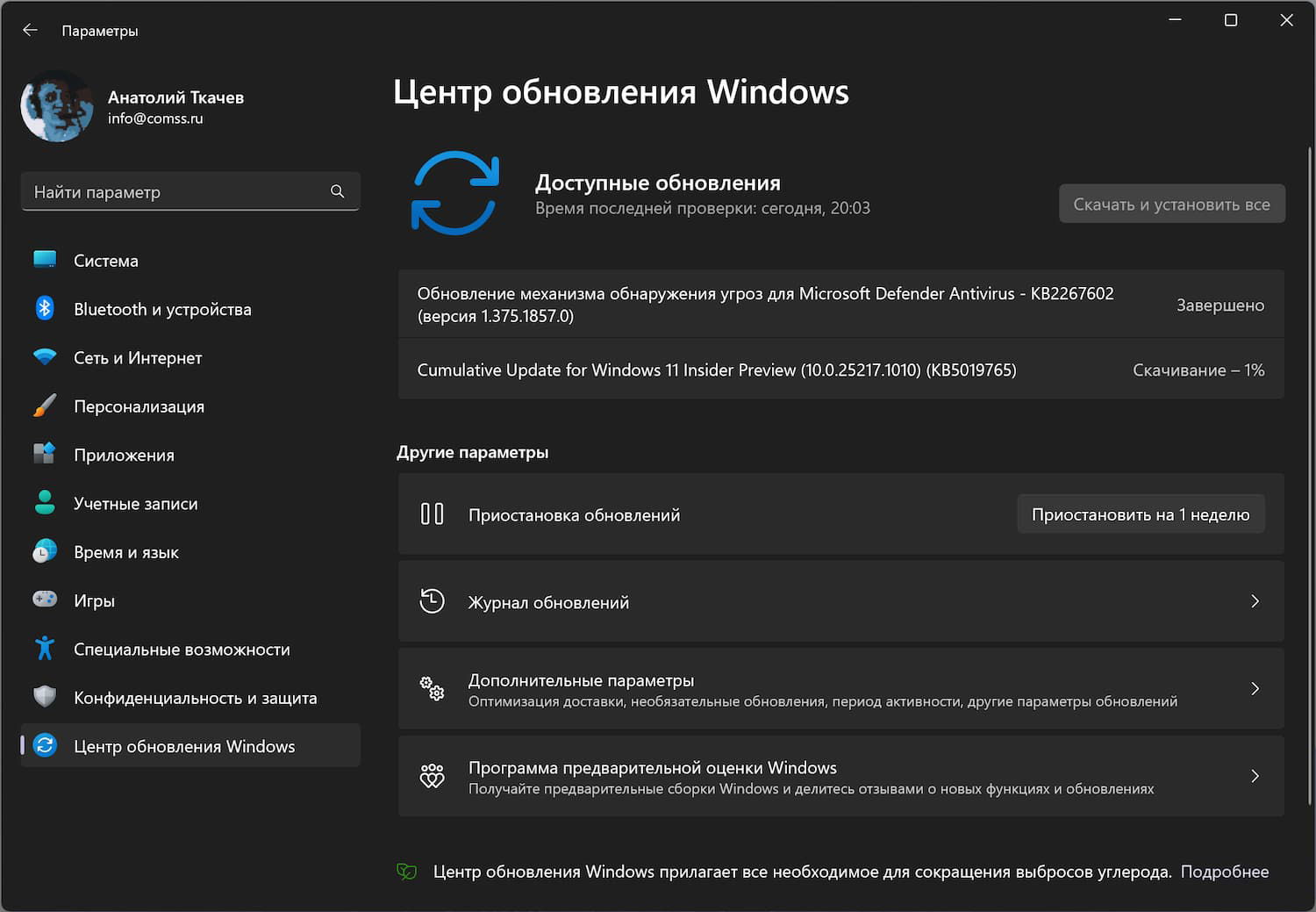Click the Accessibility figure icon
1316x912 pixels.
click(45, 649)
